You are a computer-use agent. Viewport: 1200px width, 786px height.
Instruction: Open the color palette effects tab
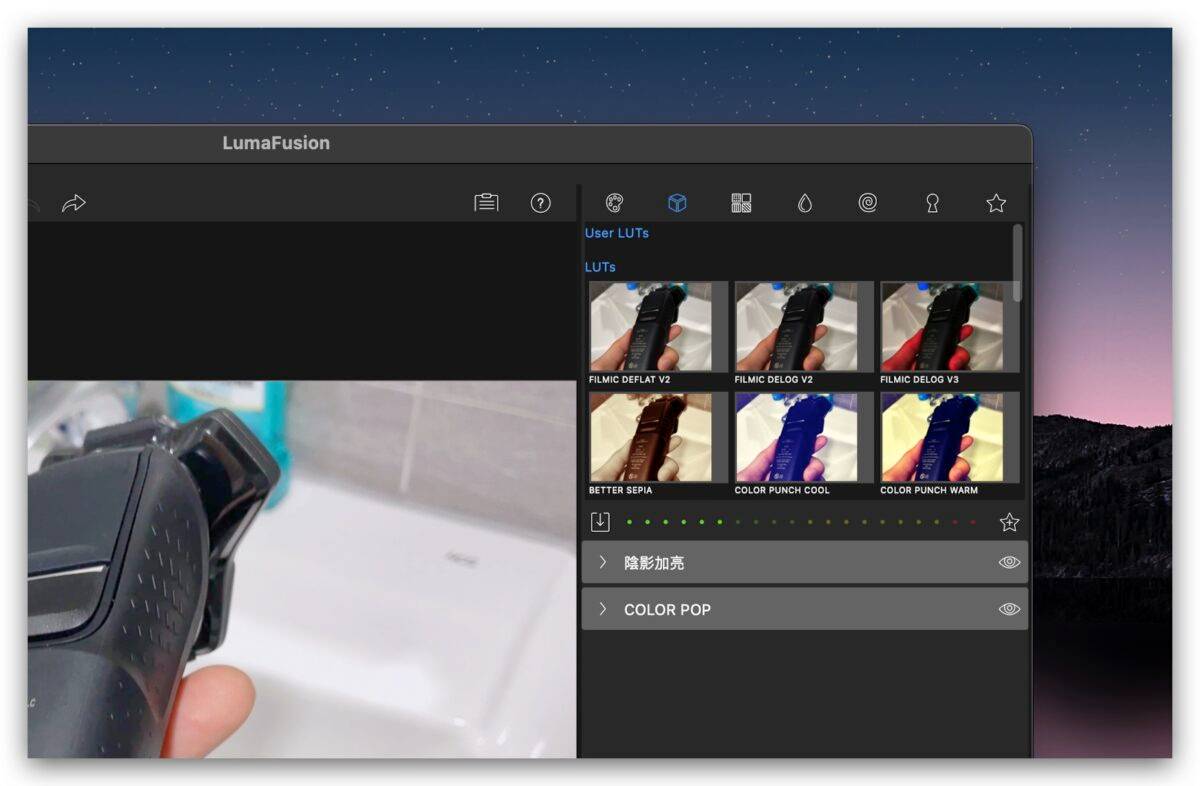[615, 203]
